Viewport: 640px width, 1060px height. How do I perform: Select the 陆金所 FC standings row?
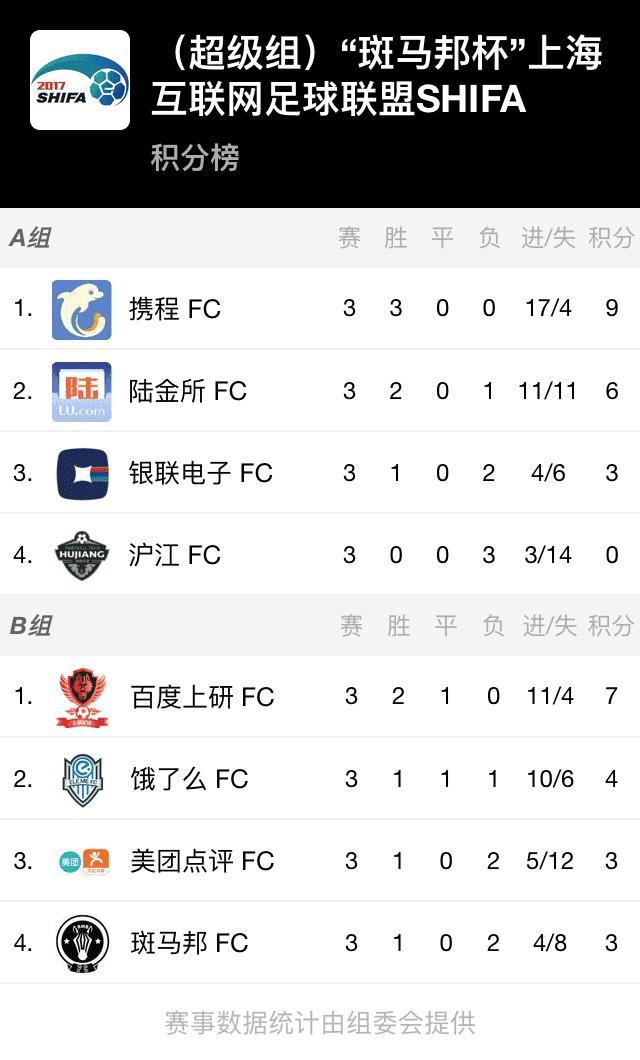point(320,390)
